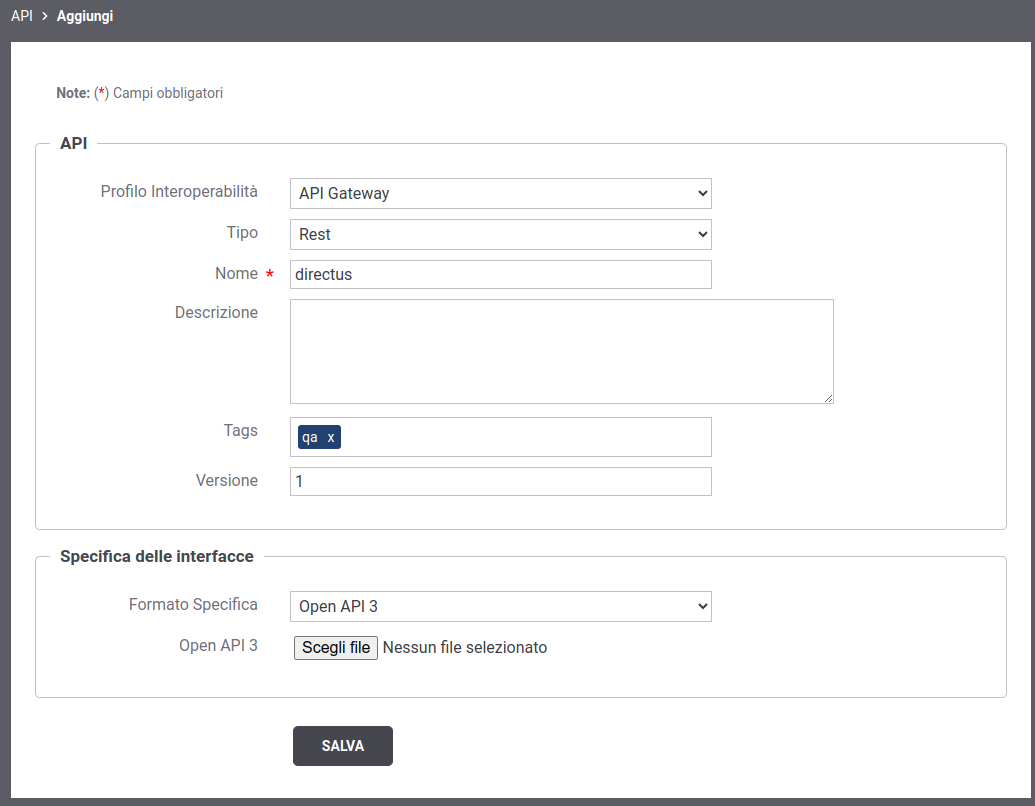Open the Formato Specifica dropdown
Image resolution: width=1035 pixels, height=806 pixels.
pyautogui.click(x=500, y=606)
